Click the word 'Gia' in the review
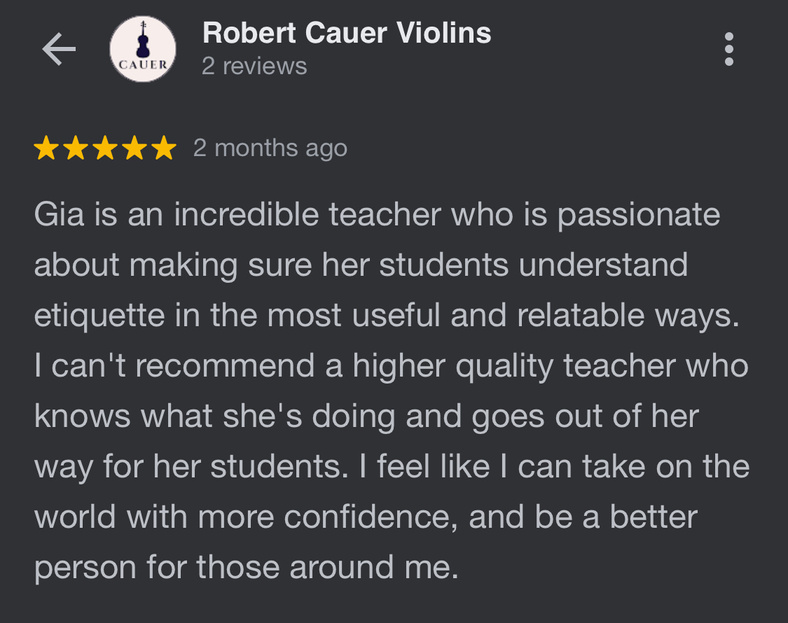 click(x=60, y=215)
